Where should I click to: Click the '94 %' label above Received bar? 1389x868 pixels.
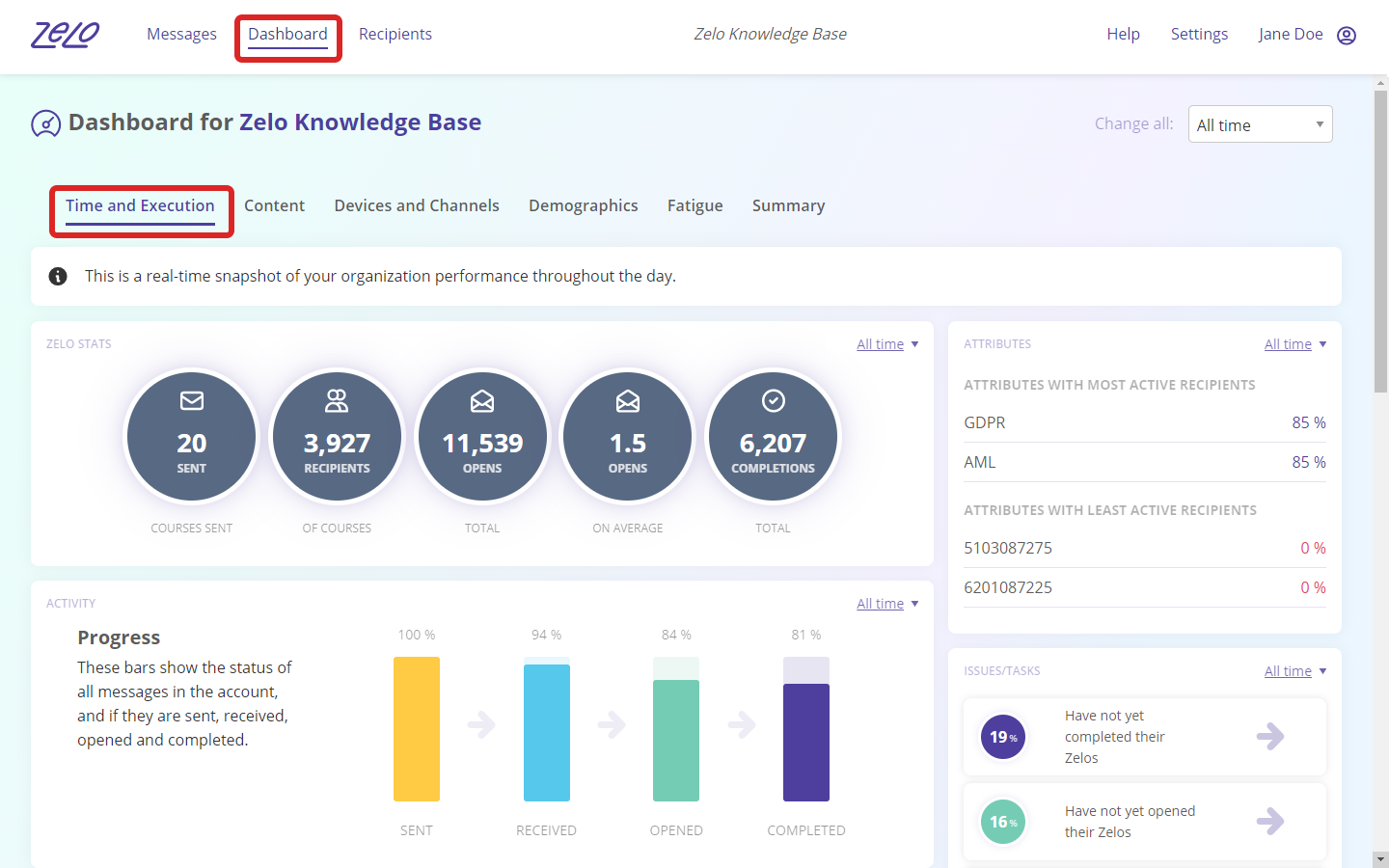tap(547, 636)
